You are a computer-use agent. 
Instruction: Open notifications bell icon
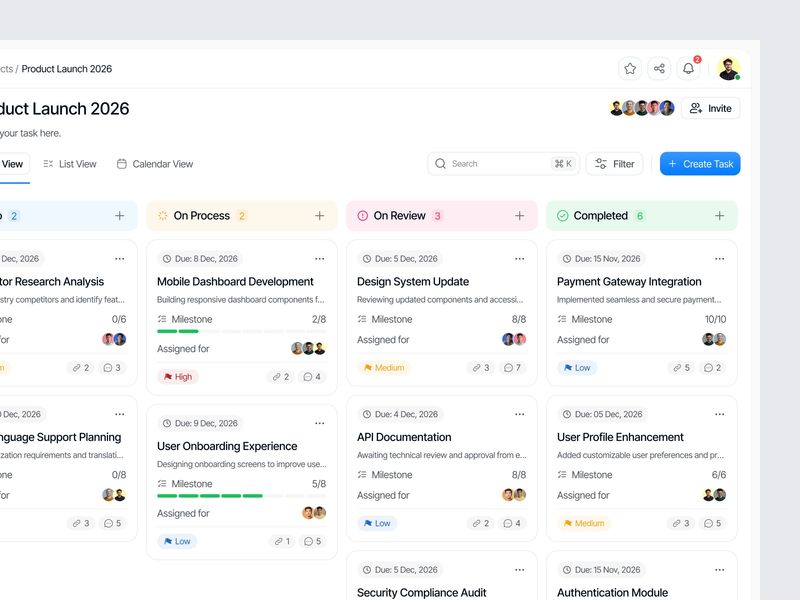688,69
